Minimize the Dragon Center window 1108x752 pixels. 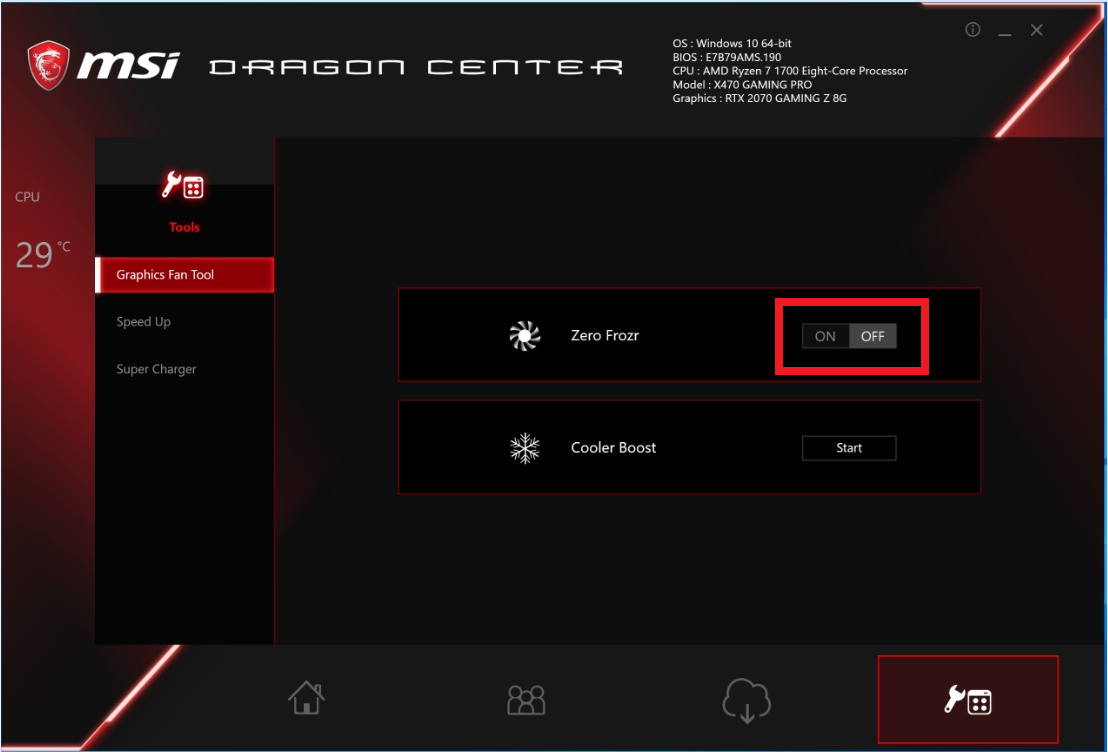click(1004, 31)
